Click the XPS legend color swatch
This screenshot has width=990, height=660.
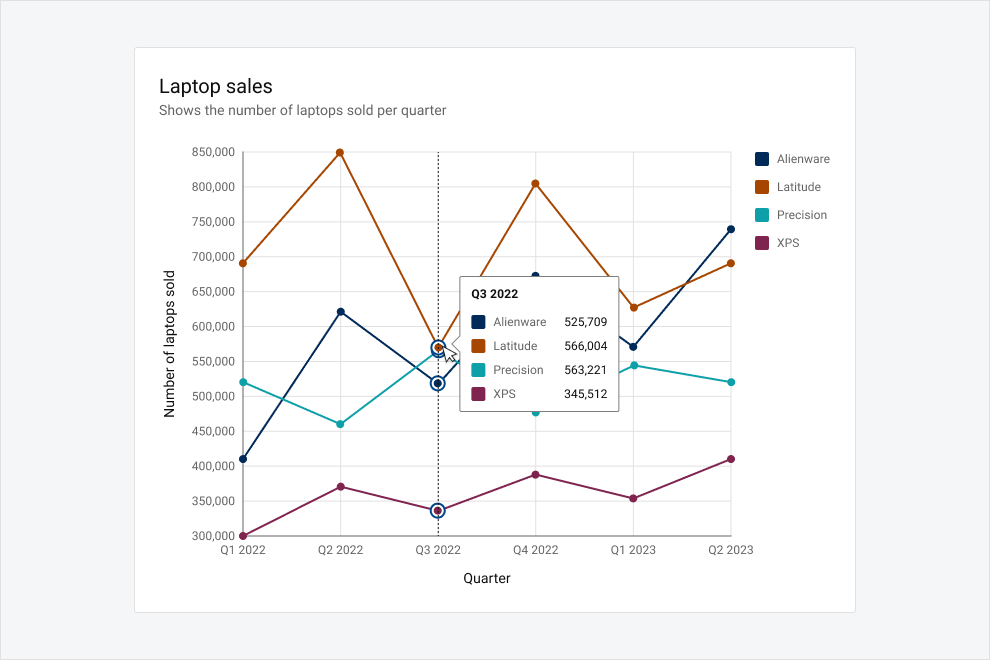762,243
